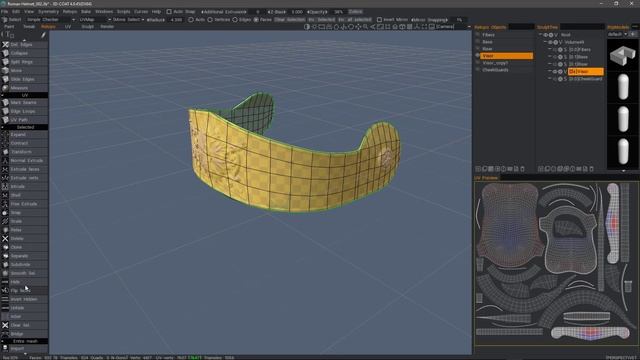Click the Separate command icon
Screen dimensions: 640x360
(5, 256)
